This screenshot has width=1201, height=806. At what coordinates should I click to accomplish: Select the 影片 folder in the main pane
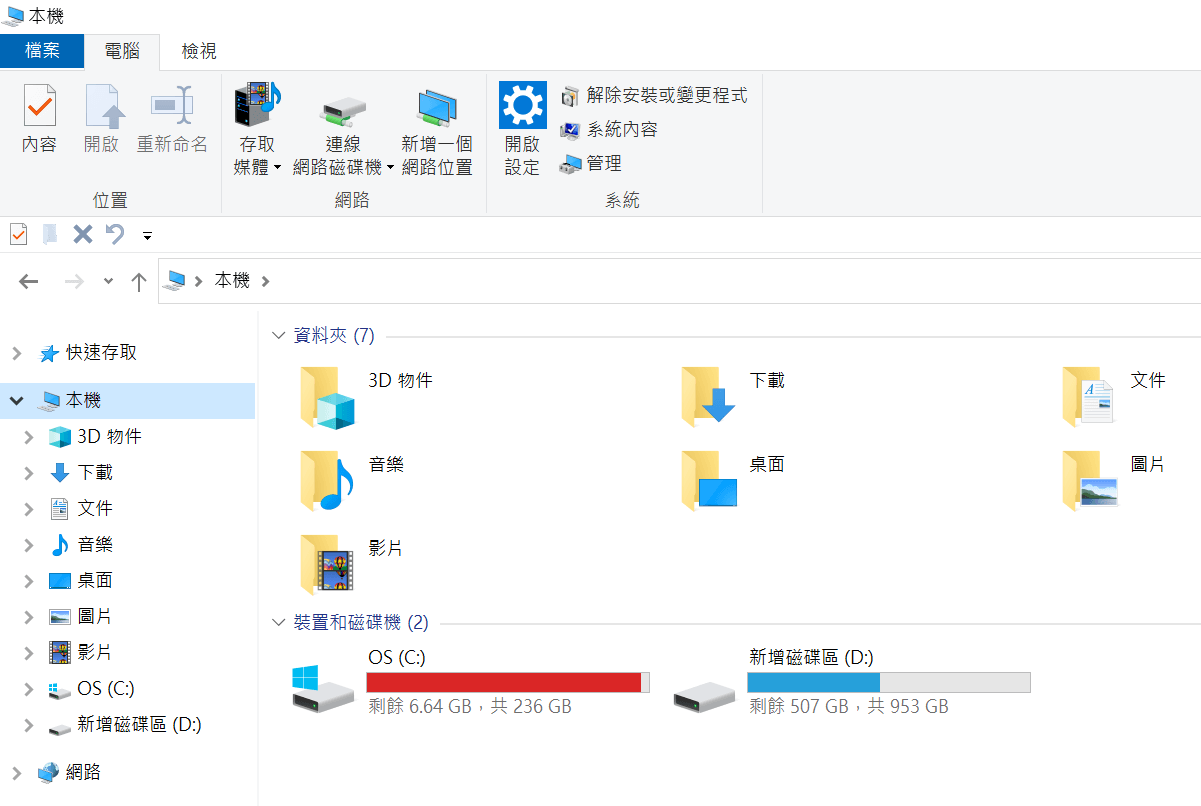pyautogui.click(x=328, y=565)
